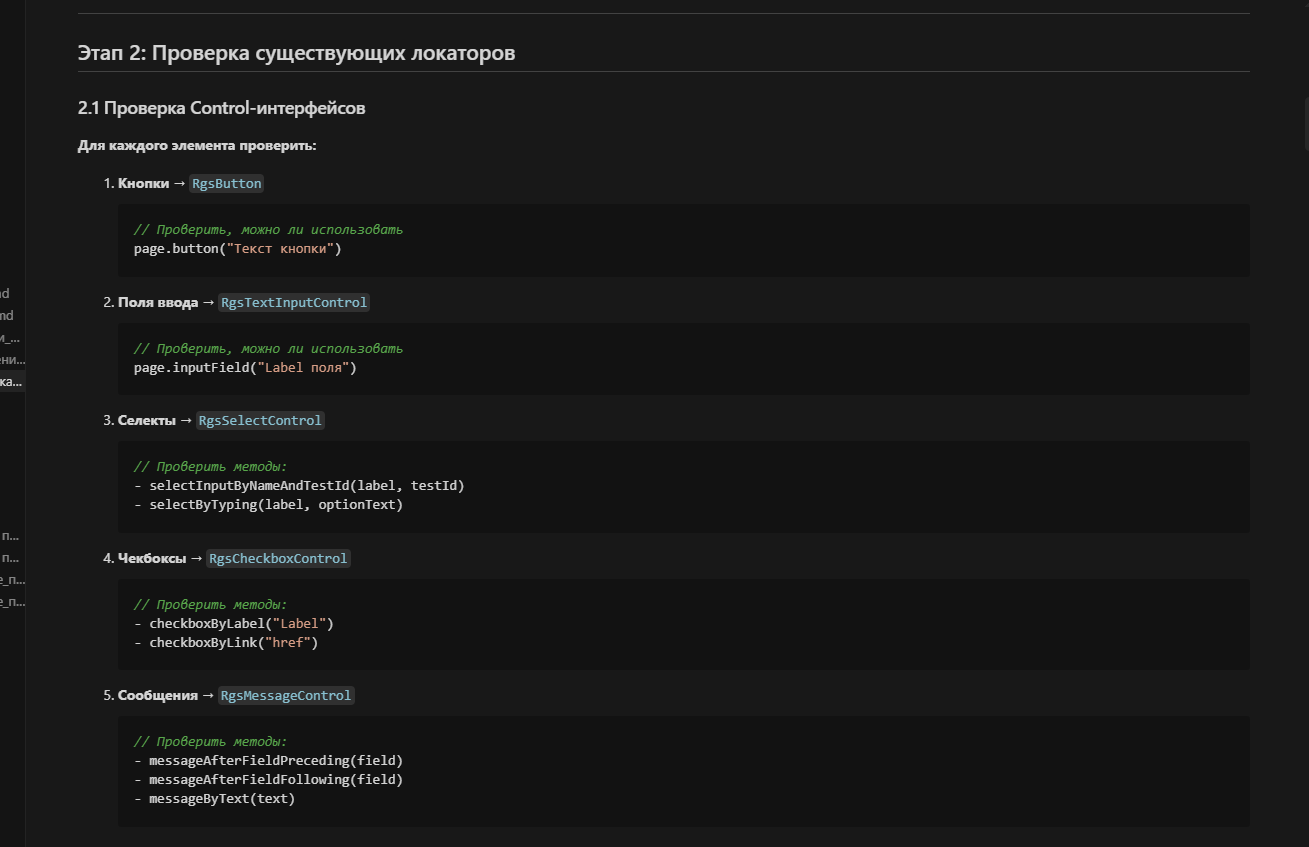Click the list label "Селекты"

pos(147,421)
